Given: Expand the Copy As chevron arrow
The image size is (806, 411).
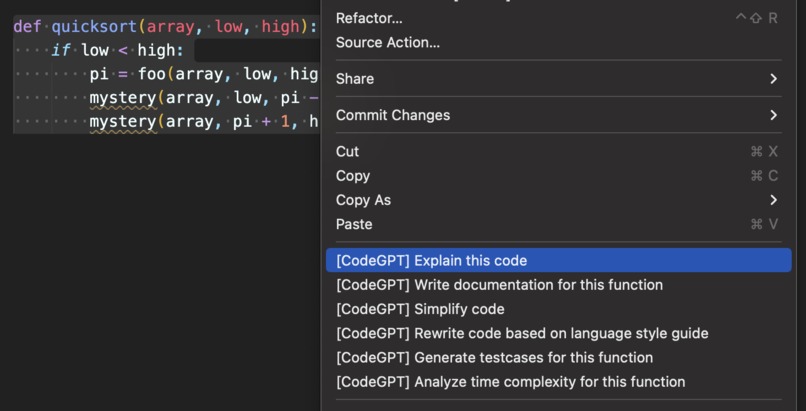Looking at the screenshot, I should point(773,200).
